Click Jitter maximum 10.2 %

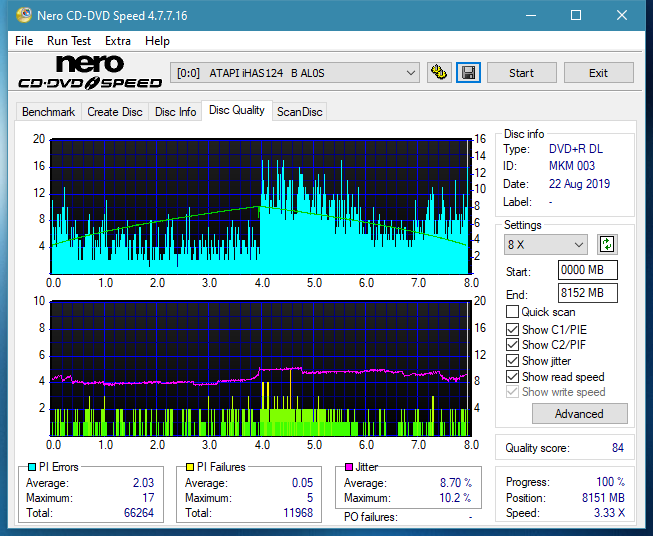click(455, 498)
